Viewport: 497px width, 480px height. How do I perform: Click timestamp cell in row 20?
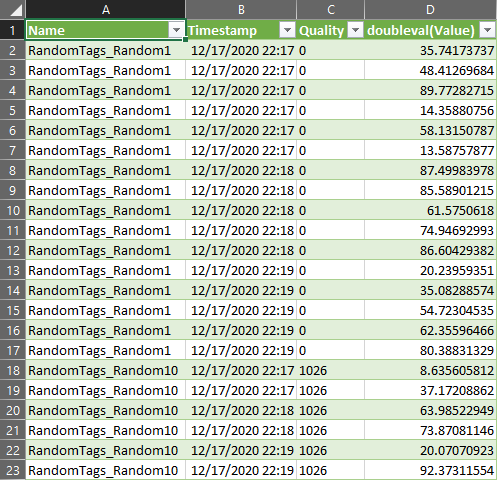point(241,410)
